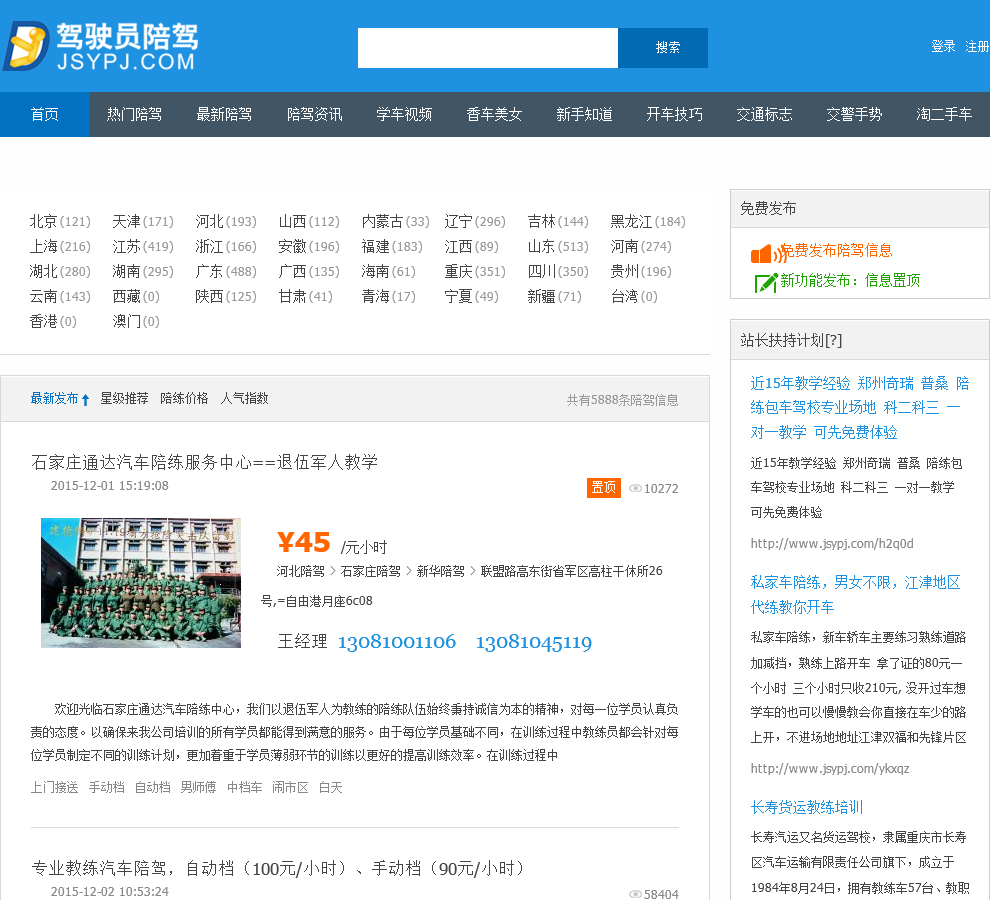Select region 北京 (121)
The image size is (990, 900).
click(60, 222)
